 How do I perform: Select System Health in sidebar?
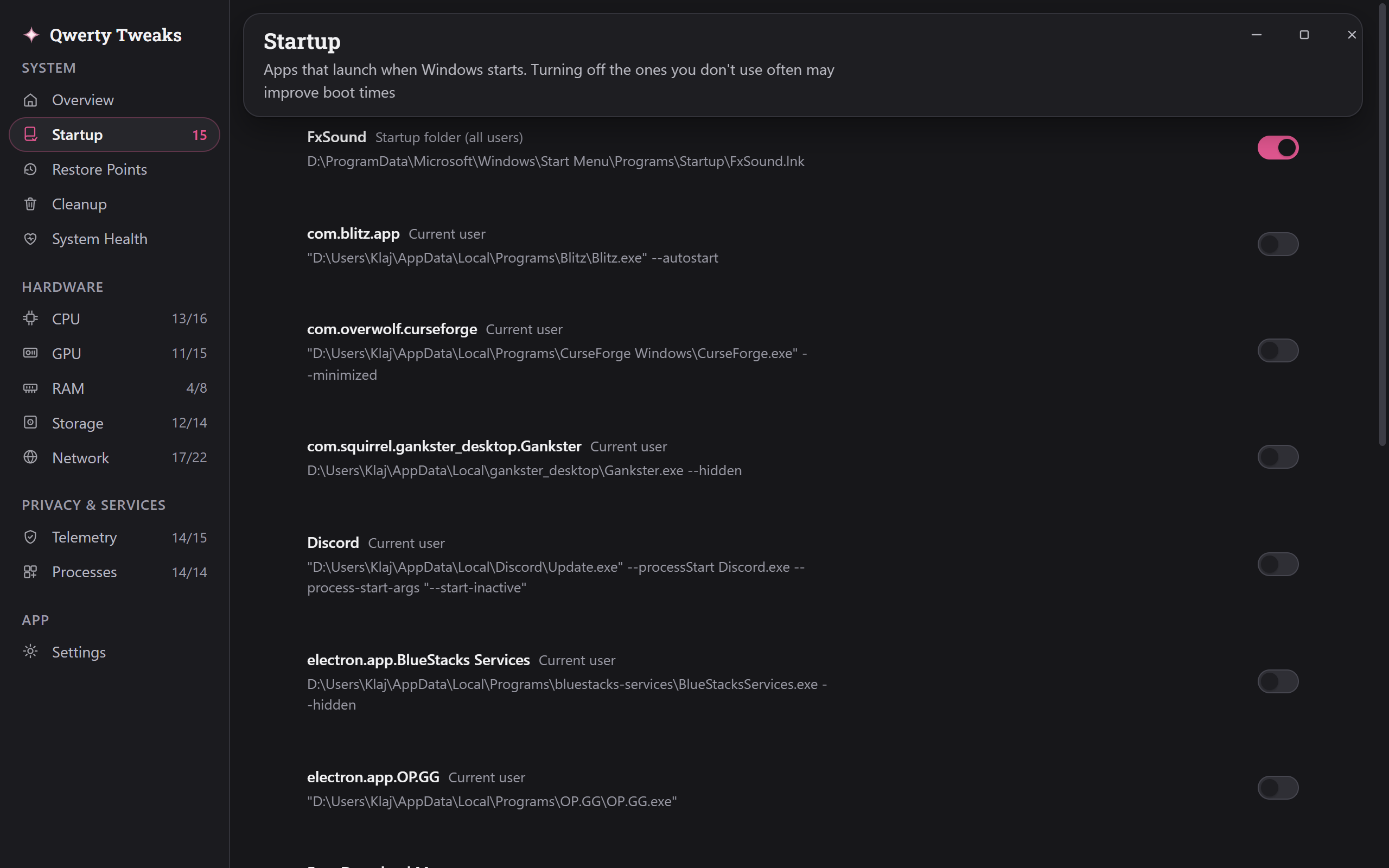[x=114, y=239]
